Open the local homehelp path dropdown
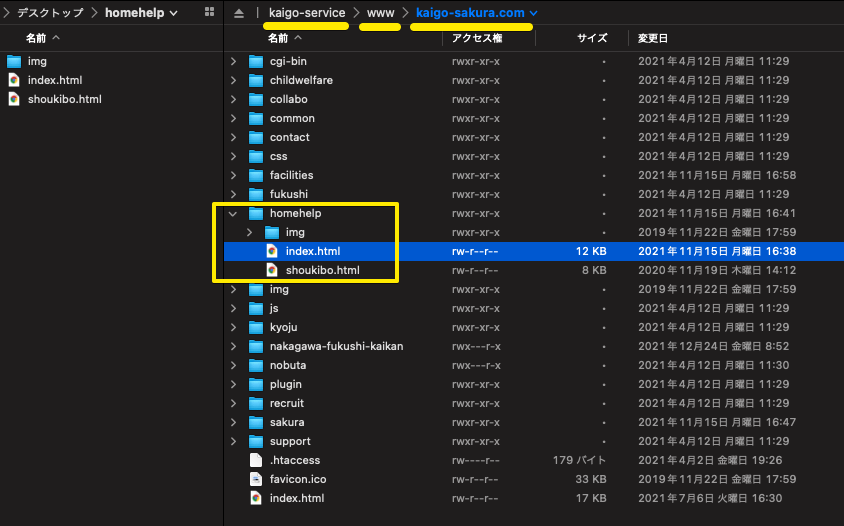The width and height of the screenshot is (844, 526). click(x=175, y=13)
